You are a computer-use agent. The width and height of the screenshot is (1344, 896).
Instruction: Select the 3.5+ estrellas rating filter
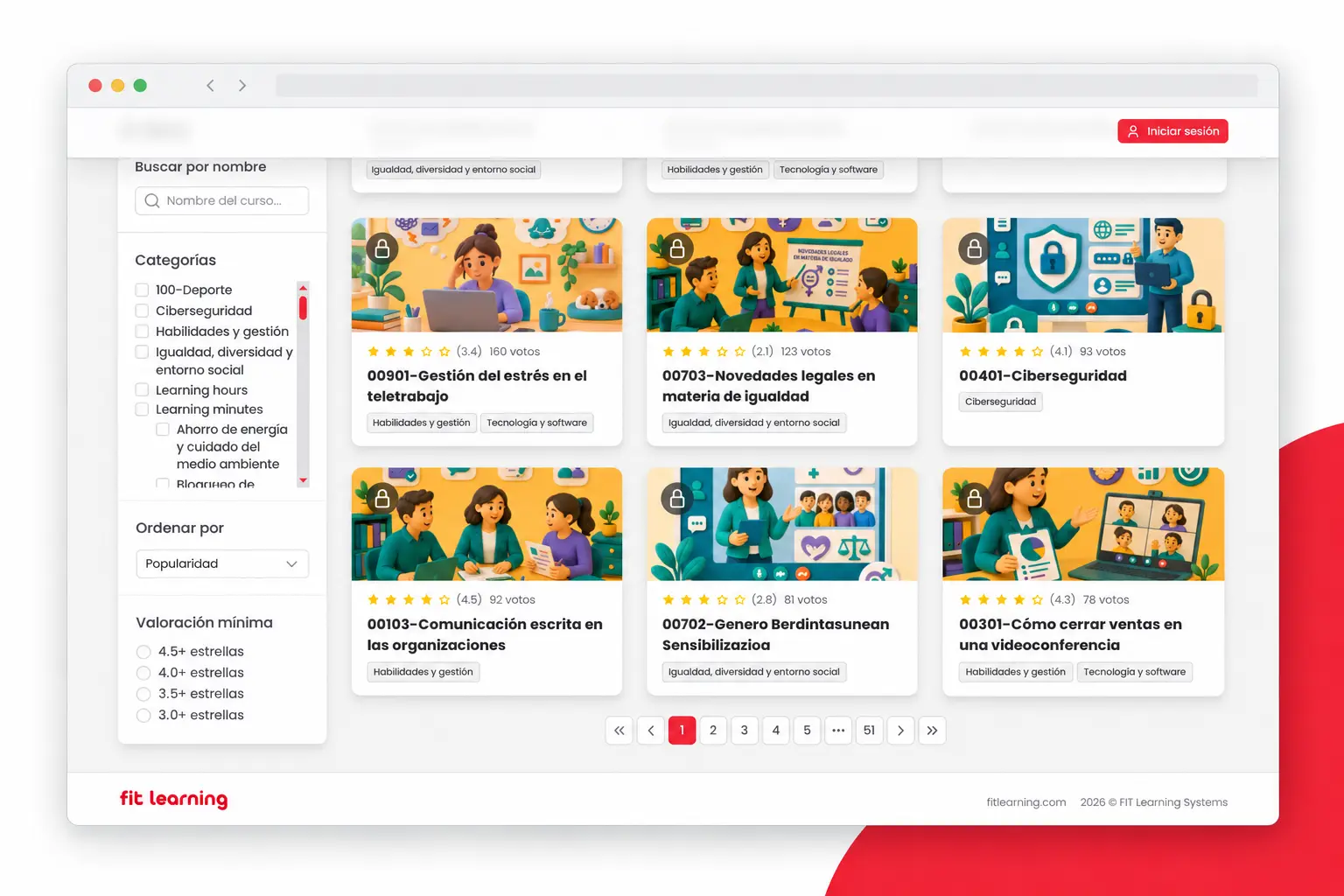click(x=143, y=694)
